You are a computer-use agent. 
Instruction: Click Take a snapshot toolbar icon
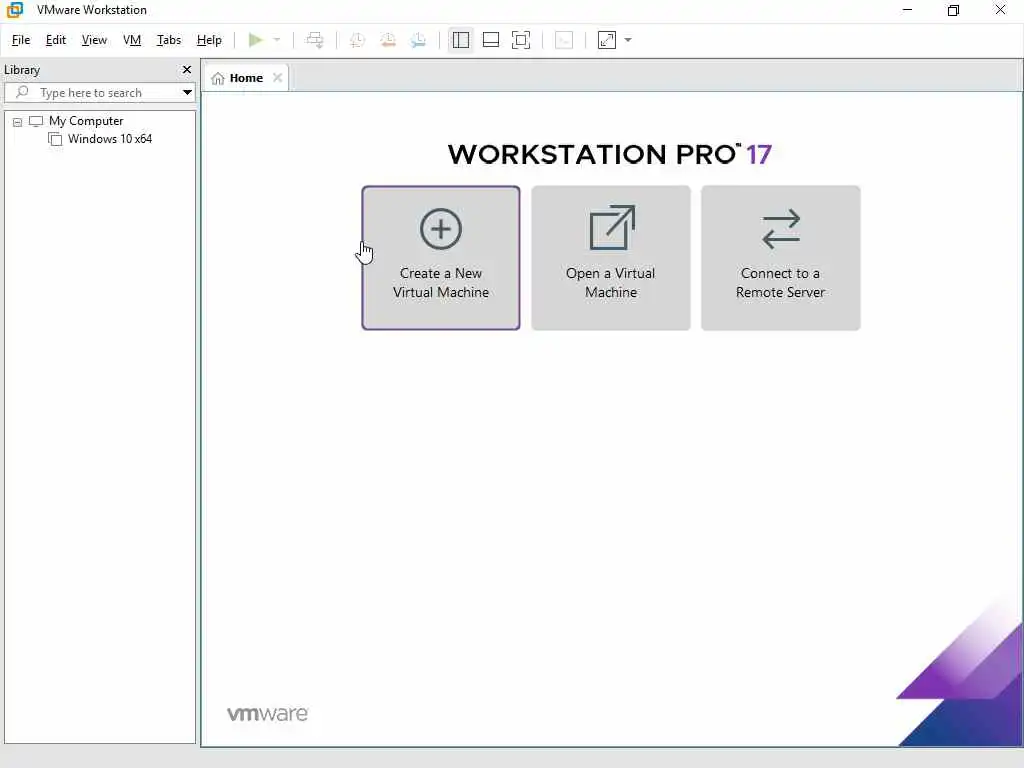[x=357, y=40]
